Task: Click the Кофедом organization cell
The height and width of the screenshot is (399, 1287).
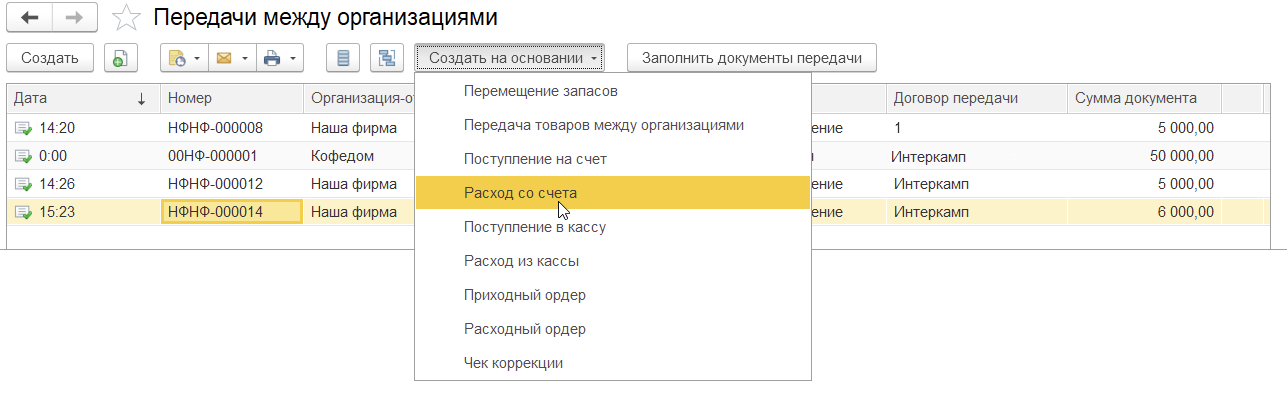Action: 342,156
